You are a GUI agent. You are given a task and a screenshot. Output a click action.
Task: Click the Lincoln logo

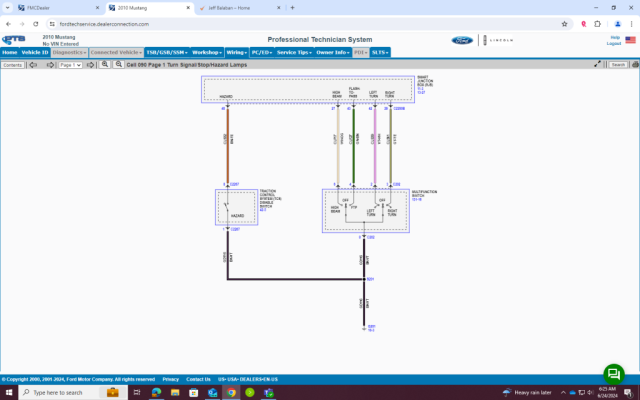click(498, 40)
